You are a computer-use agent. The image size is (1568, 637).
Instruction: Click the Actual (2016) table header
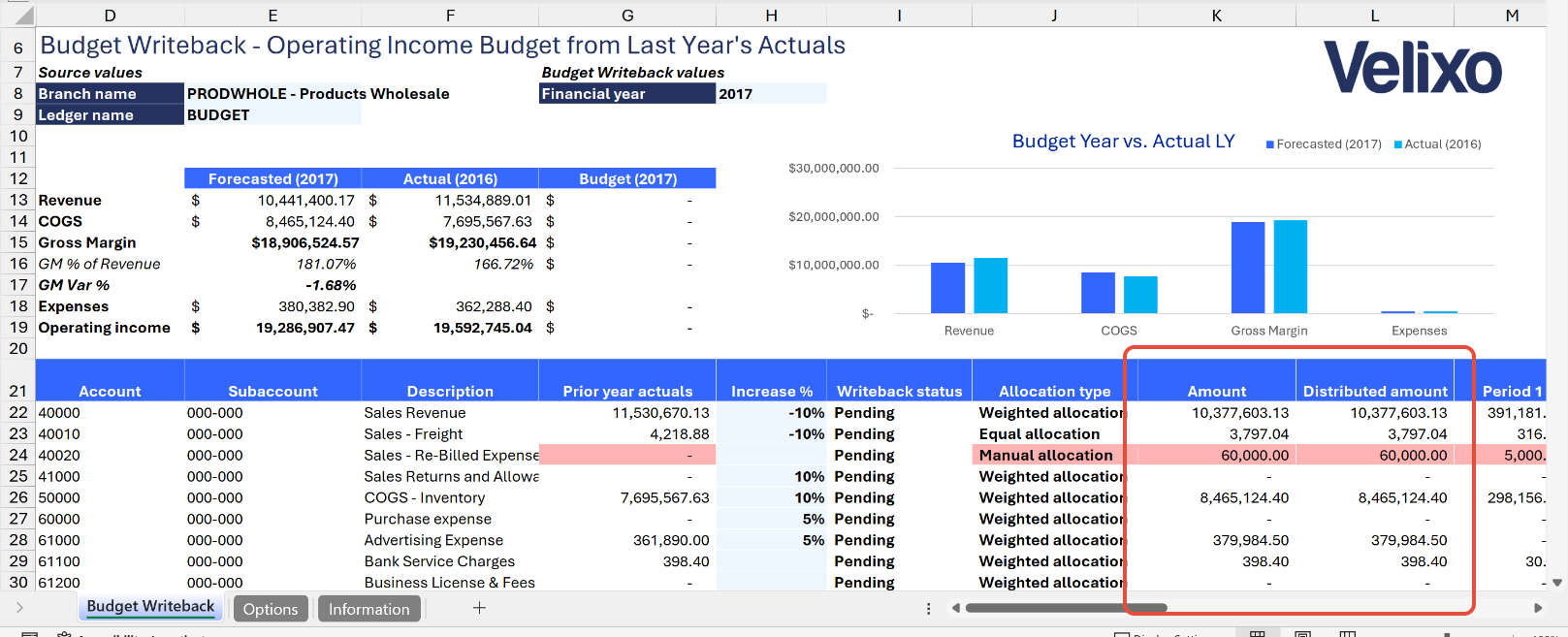pos(450,178)
